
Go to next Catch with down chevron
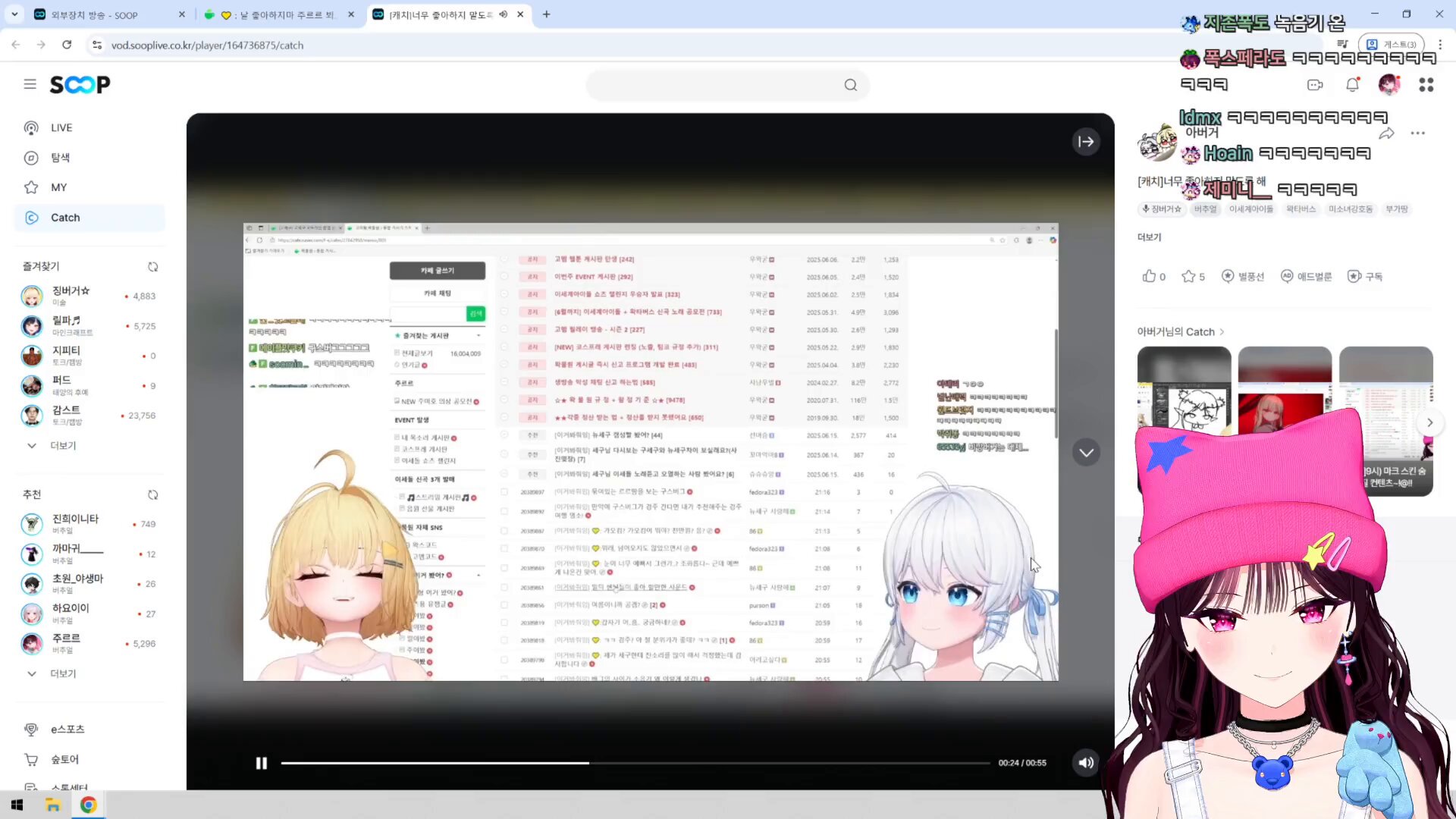1086,453
